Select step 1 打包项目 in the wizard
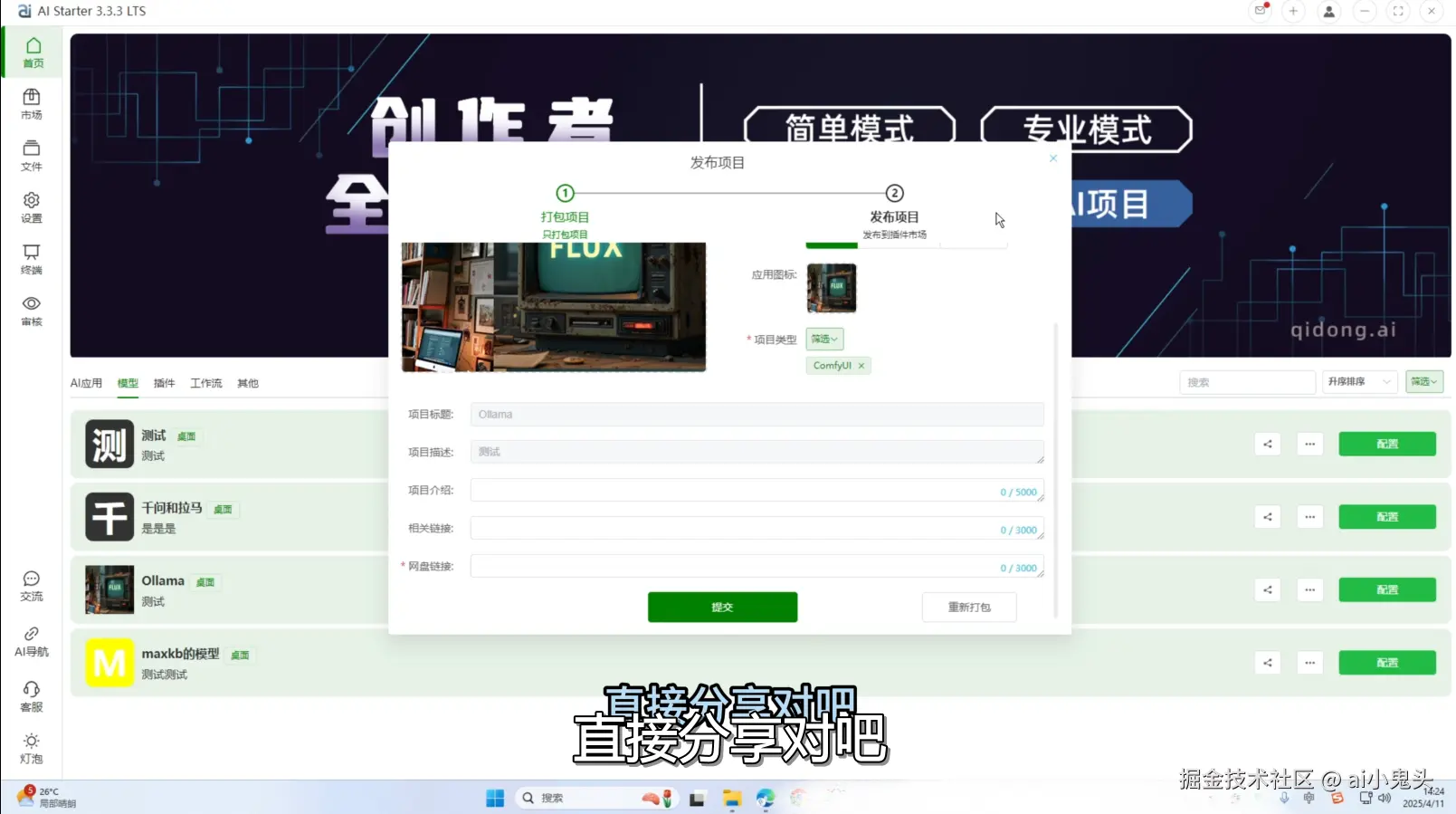This screenshot has height=814, width=1456. pyautogui.click(x=565, y=212)
